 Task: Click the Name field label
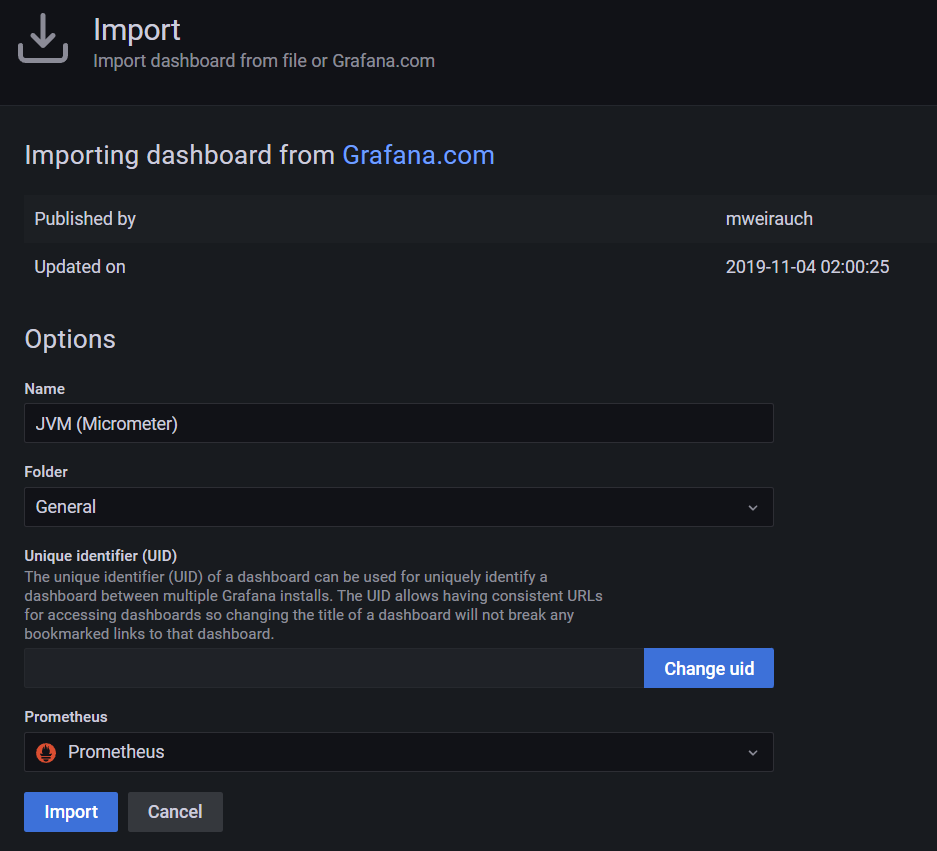tap(45, 389)
